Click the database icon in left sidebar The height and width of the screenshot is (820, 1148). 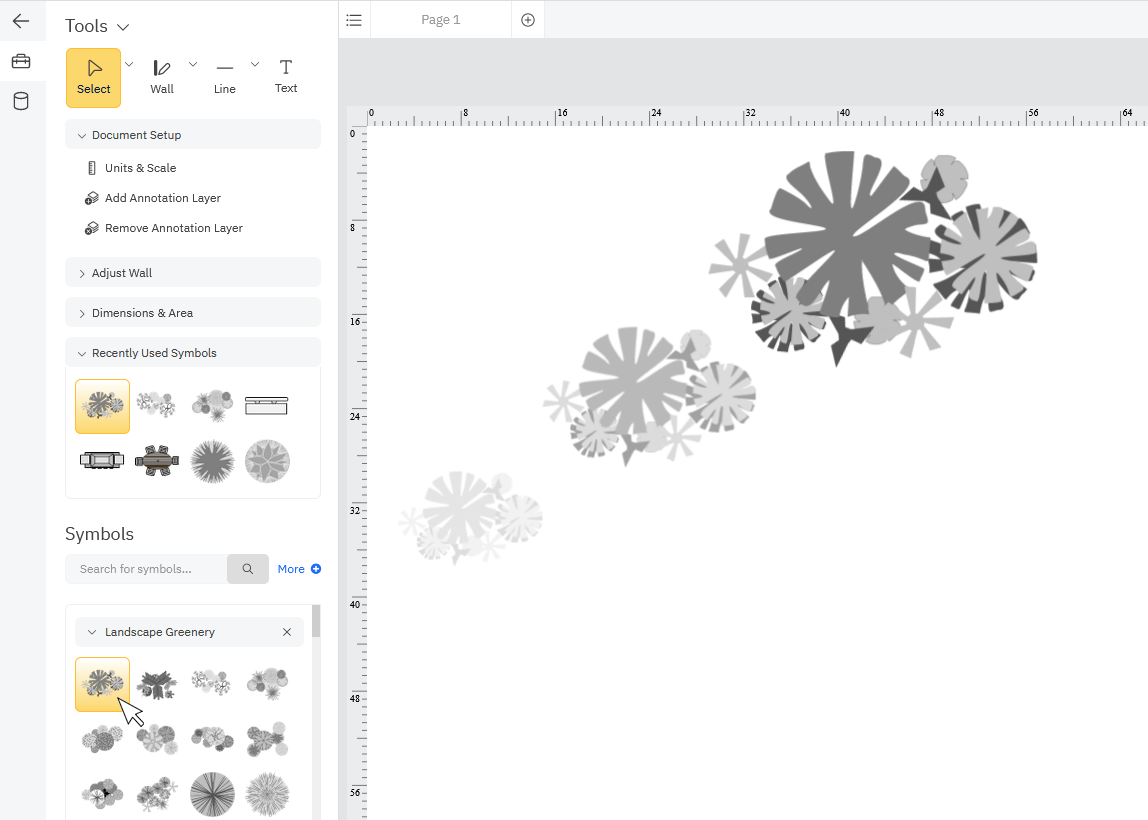[x=22, y=101]
